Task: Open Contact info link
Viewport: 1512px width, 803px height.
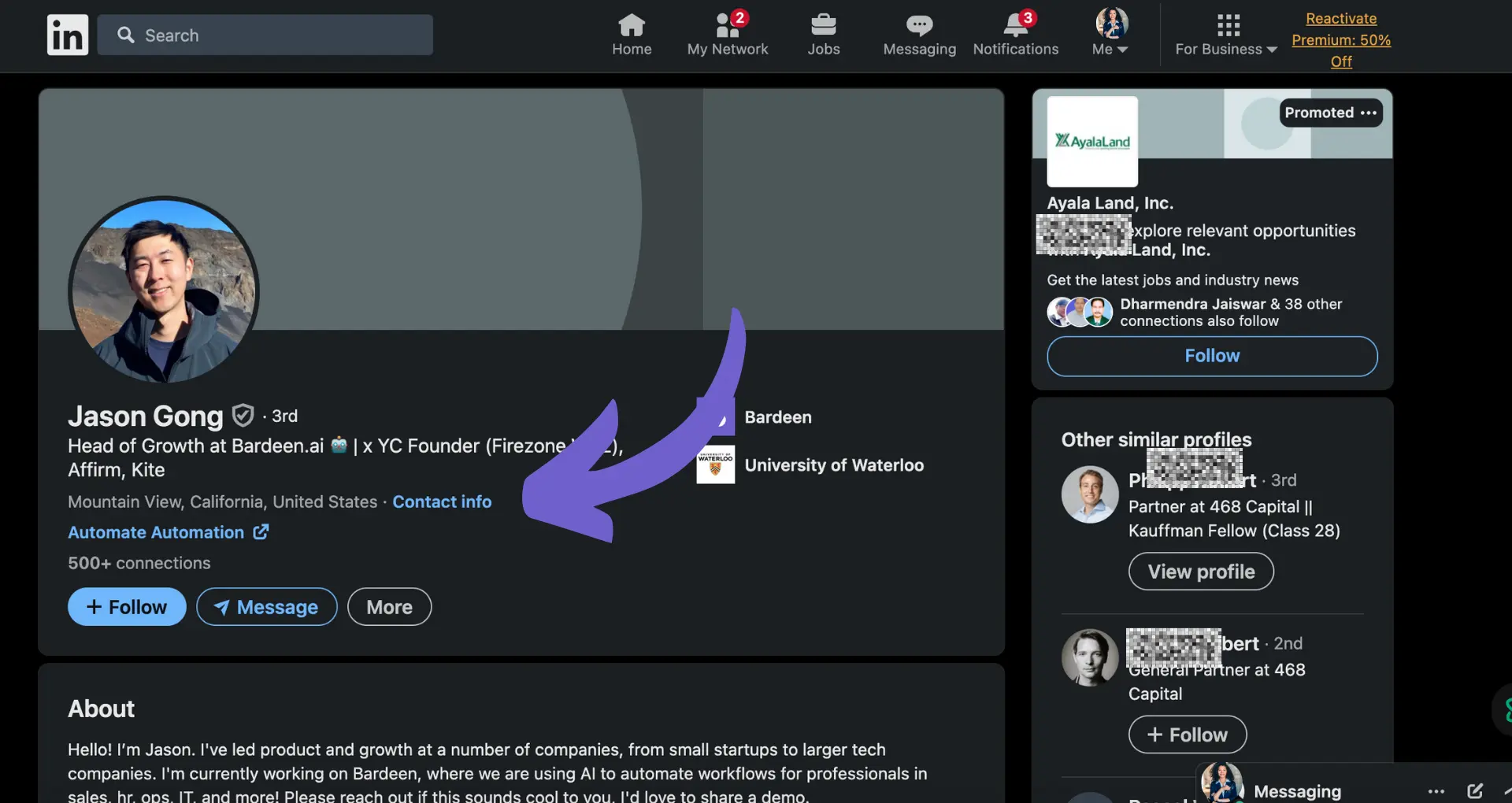Action: 442,501
